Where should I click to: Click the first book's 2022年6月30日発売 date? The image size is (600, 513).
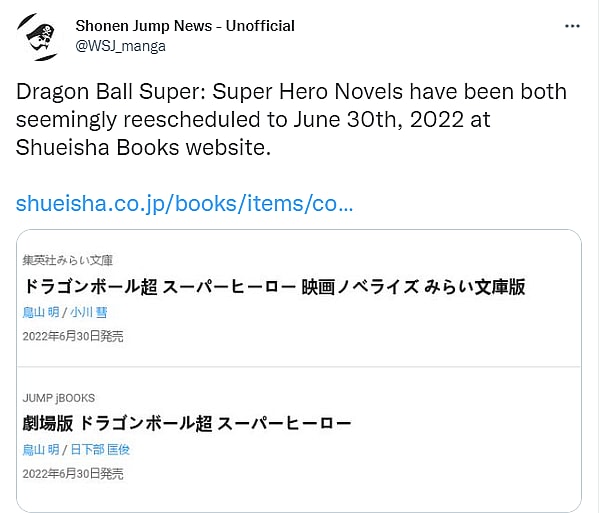pos(73,337)
